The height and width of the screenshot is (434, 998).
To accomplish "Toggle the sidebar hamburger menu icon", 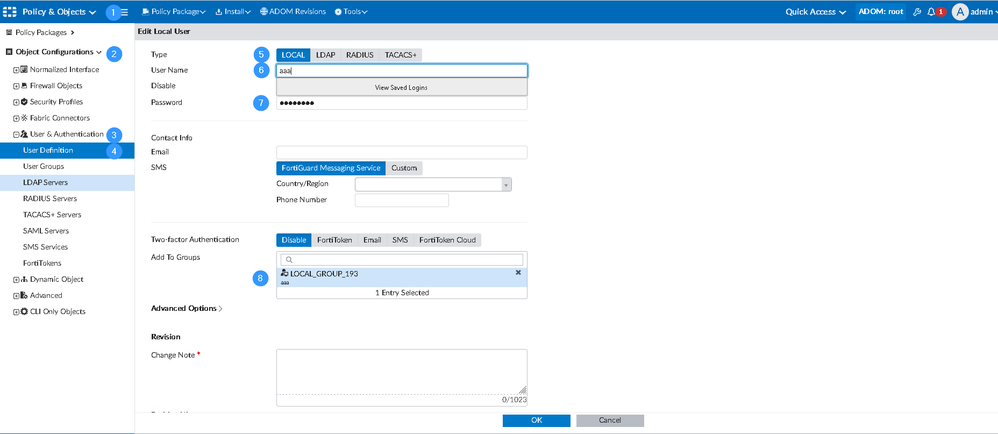I will 125,11.
